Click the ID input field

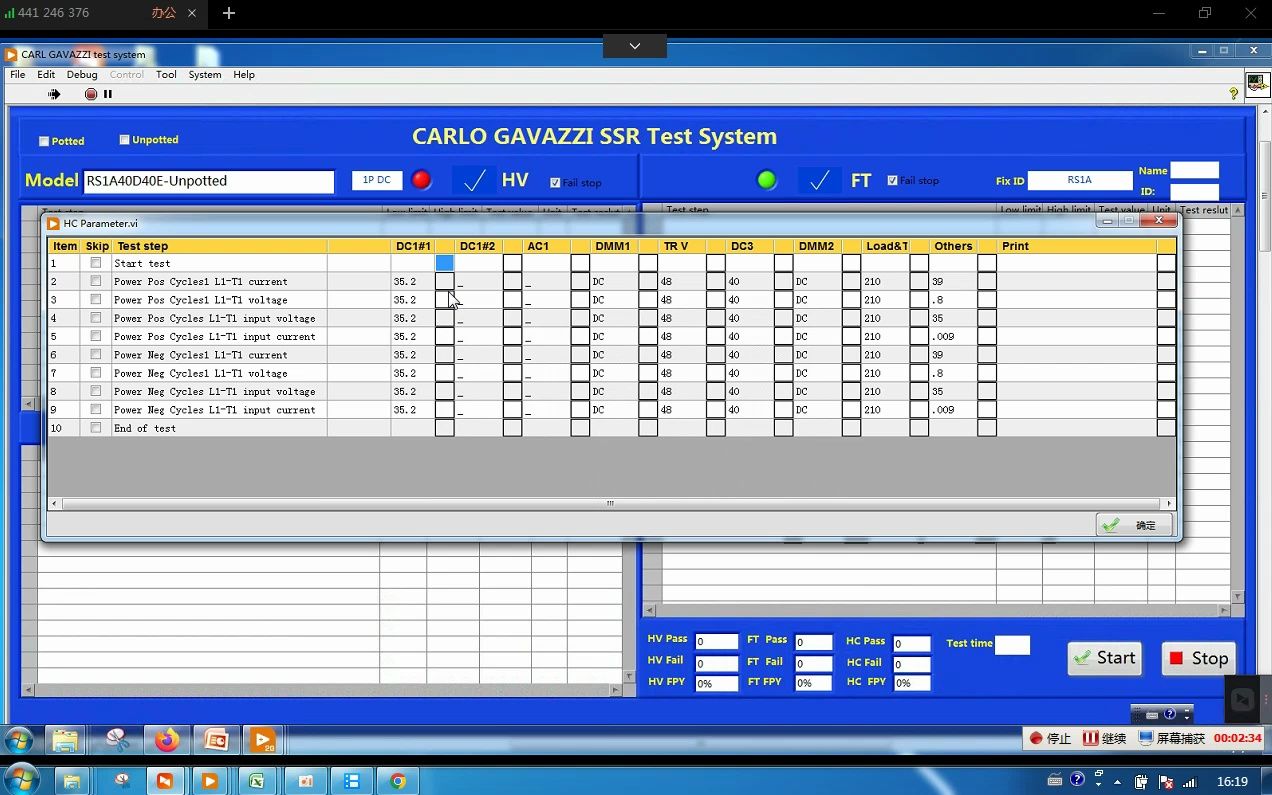point(1195,191)
